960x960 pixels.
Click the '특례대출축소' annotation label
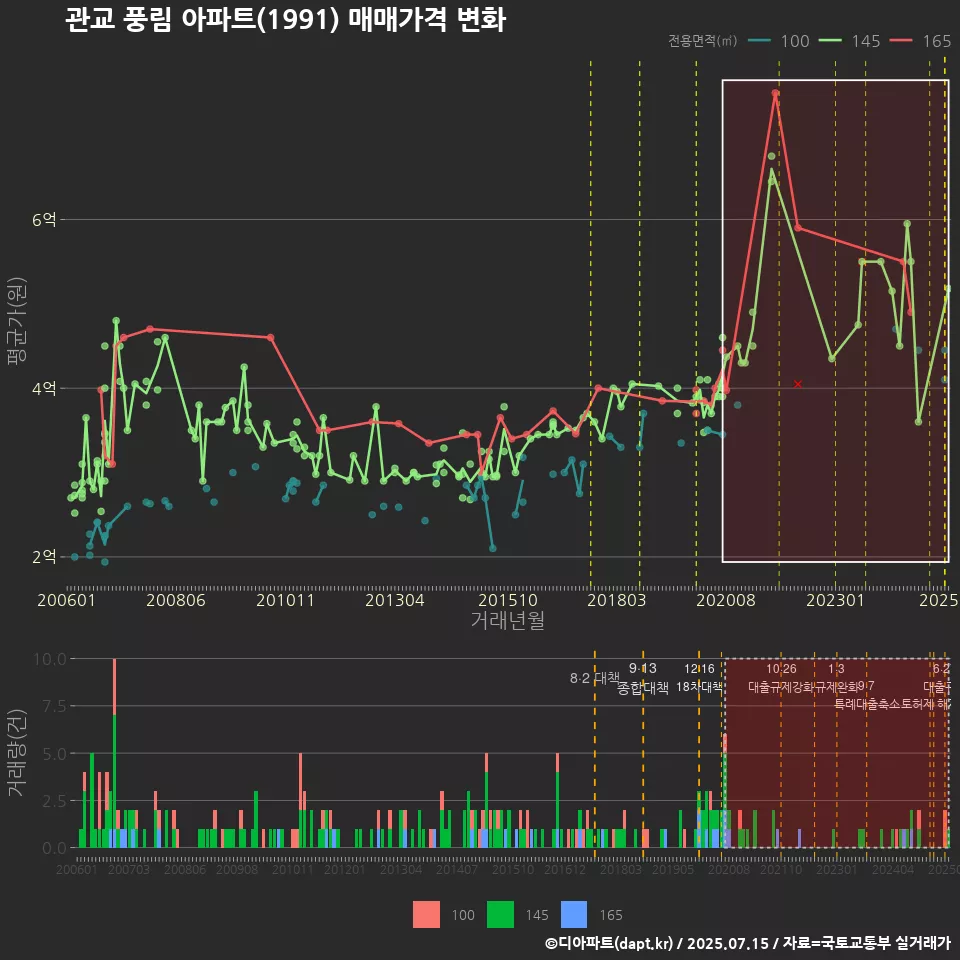[867, 704]
